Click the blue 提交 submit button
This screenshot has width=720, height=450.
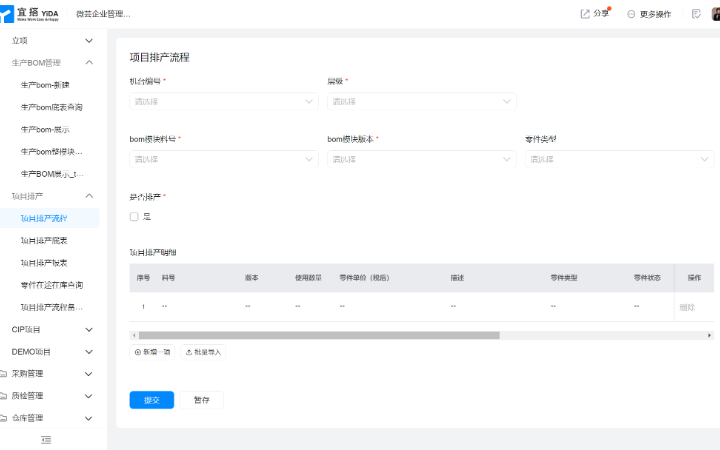point(152,400)
